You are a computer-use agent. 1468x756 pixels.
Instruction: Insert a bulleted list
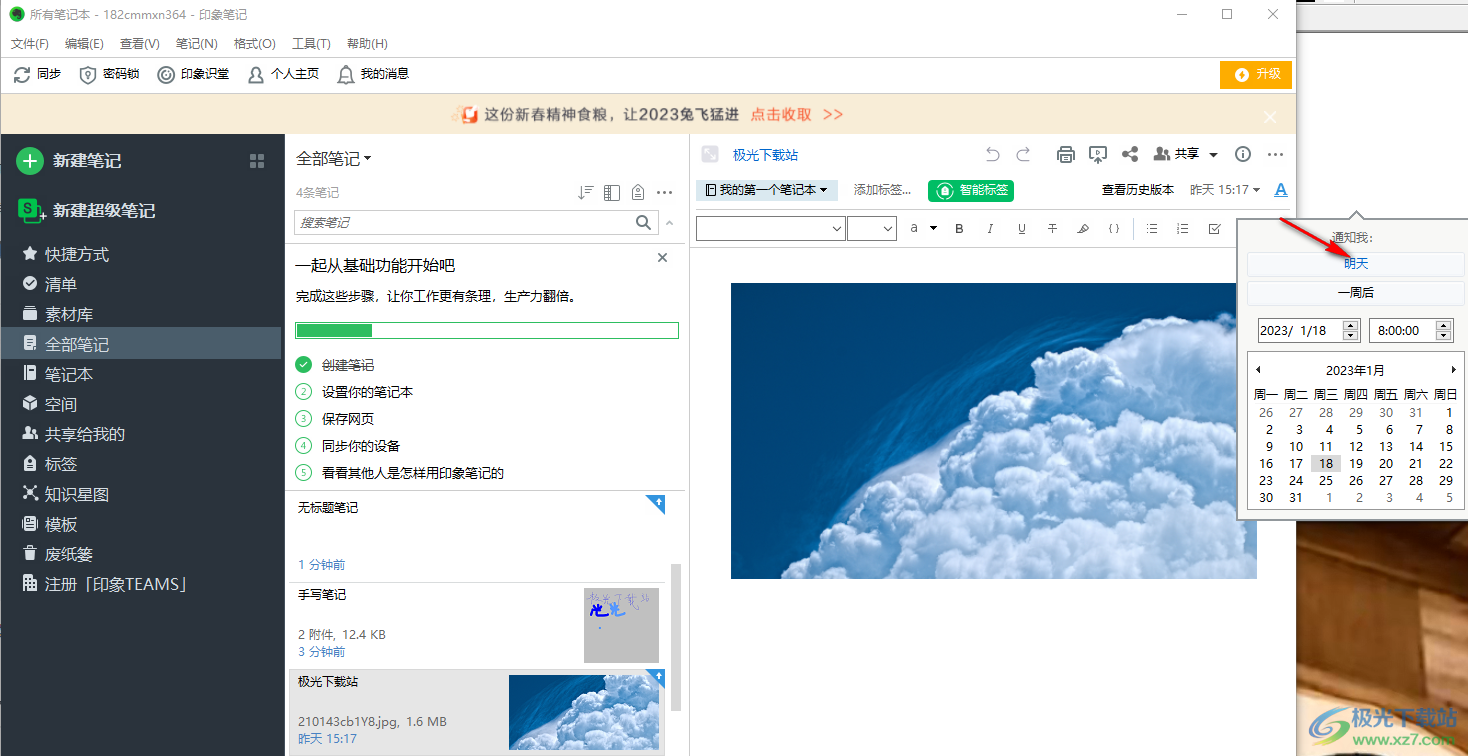pos(1152,229)
